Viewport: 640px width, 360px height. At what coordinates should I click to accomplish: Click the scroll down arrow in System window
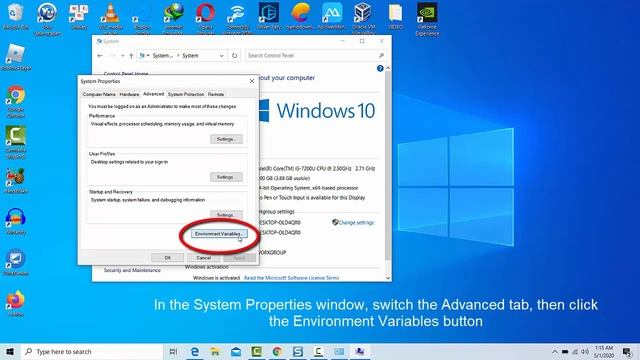click(x=388, y=278)
